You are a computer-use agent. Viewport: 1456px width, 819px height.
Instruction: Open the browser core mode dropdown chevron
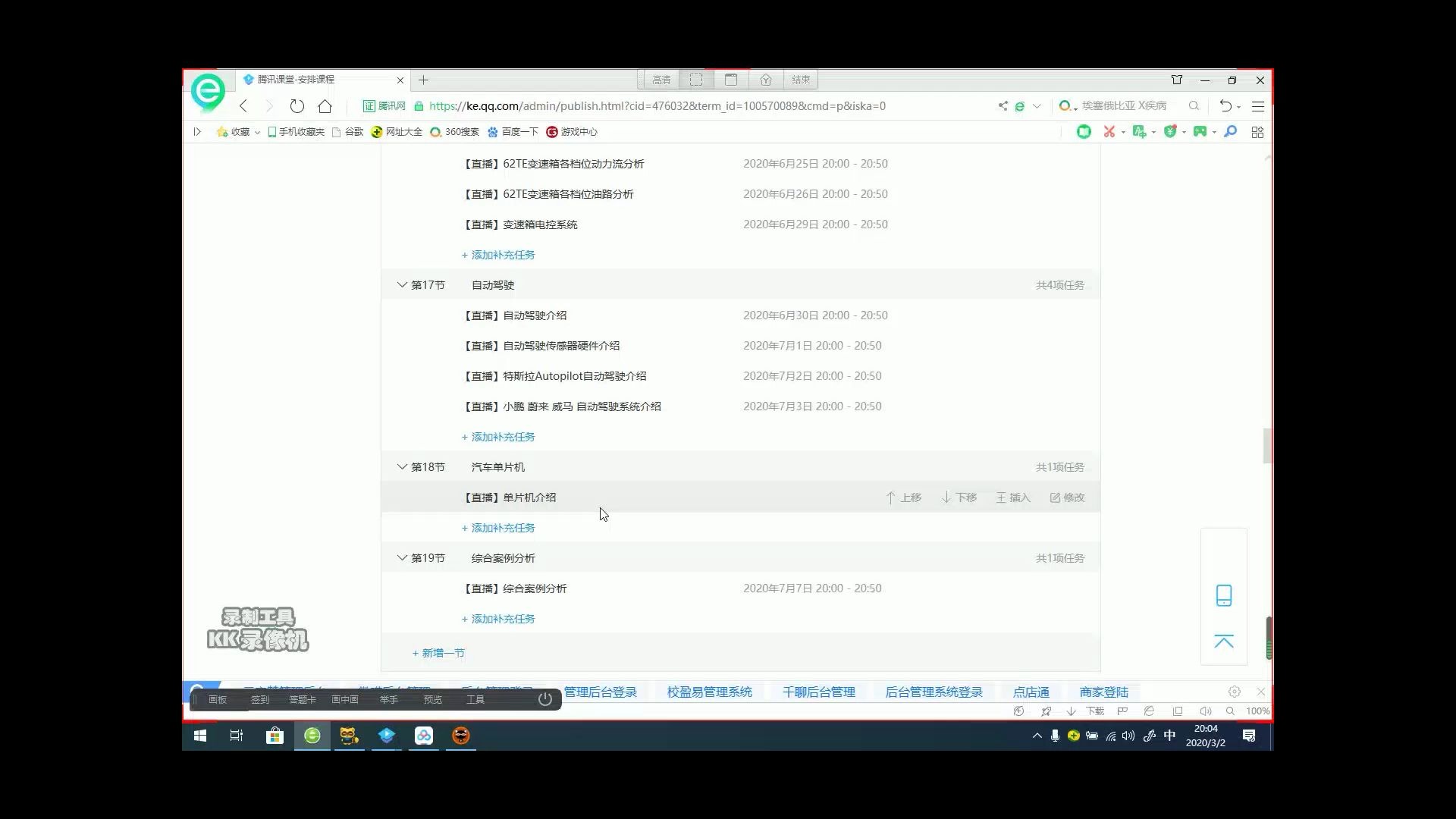1037,106
